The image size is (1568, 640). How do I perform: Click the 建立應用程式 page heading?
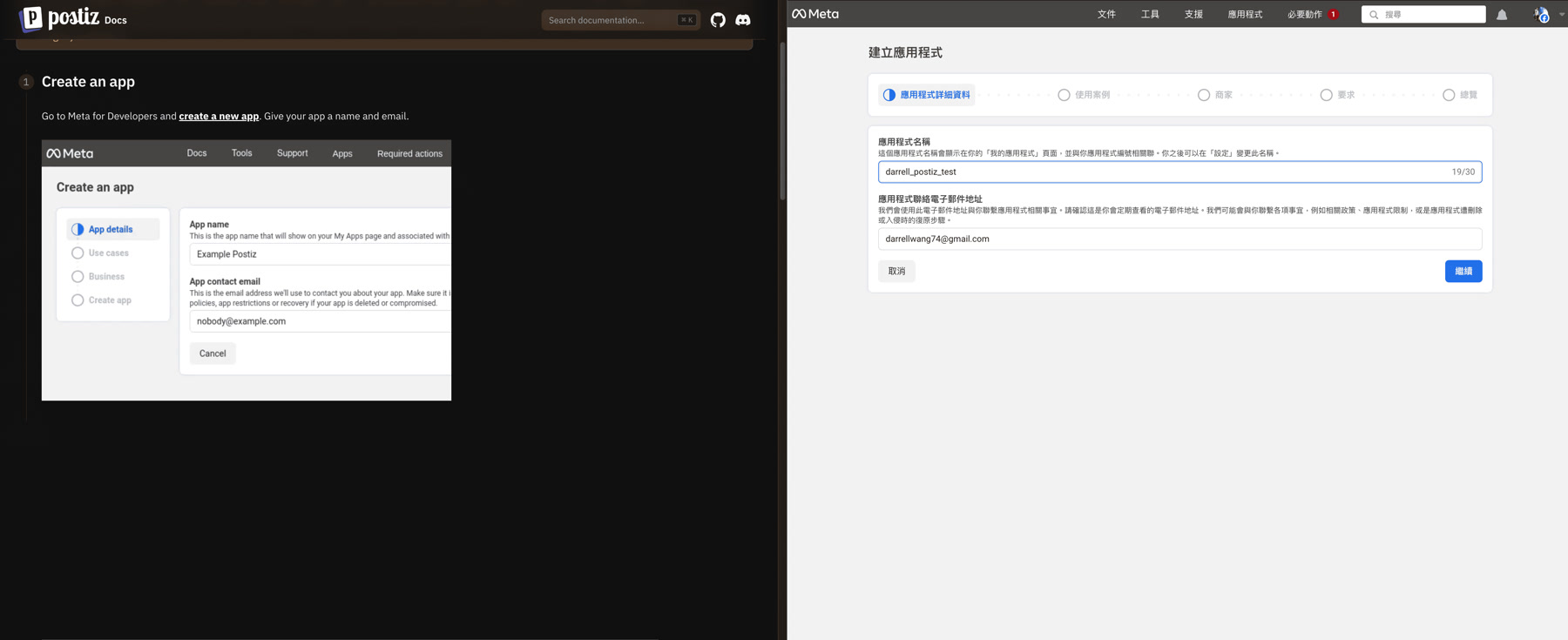tap(905, 52)
